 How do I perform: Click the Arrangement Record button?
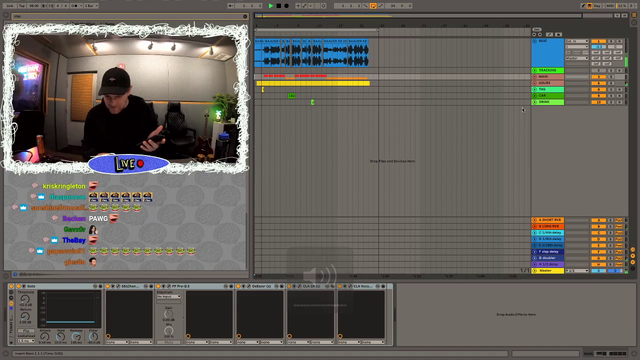[x=287, y=6]
